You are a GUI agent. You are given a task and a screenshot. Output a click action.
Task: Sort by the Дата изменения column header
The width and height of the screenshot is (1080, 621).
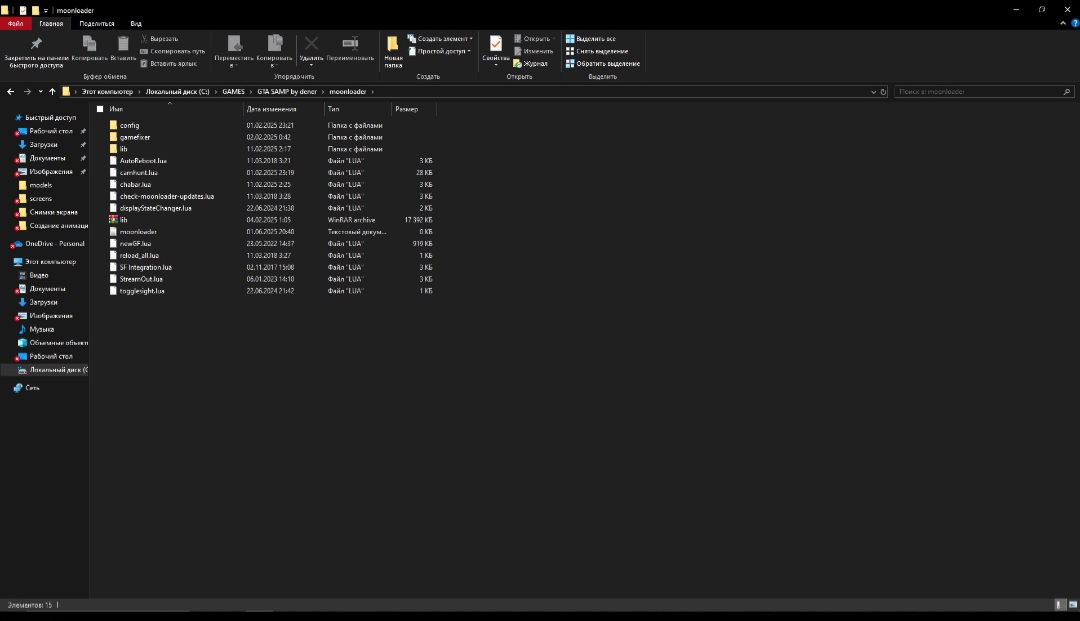click(271, 109)
